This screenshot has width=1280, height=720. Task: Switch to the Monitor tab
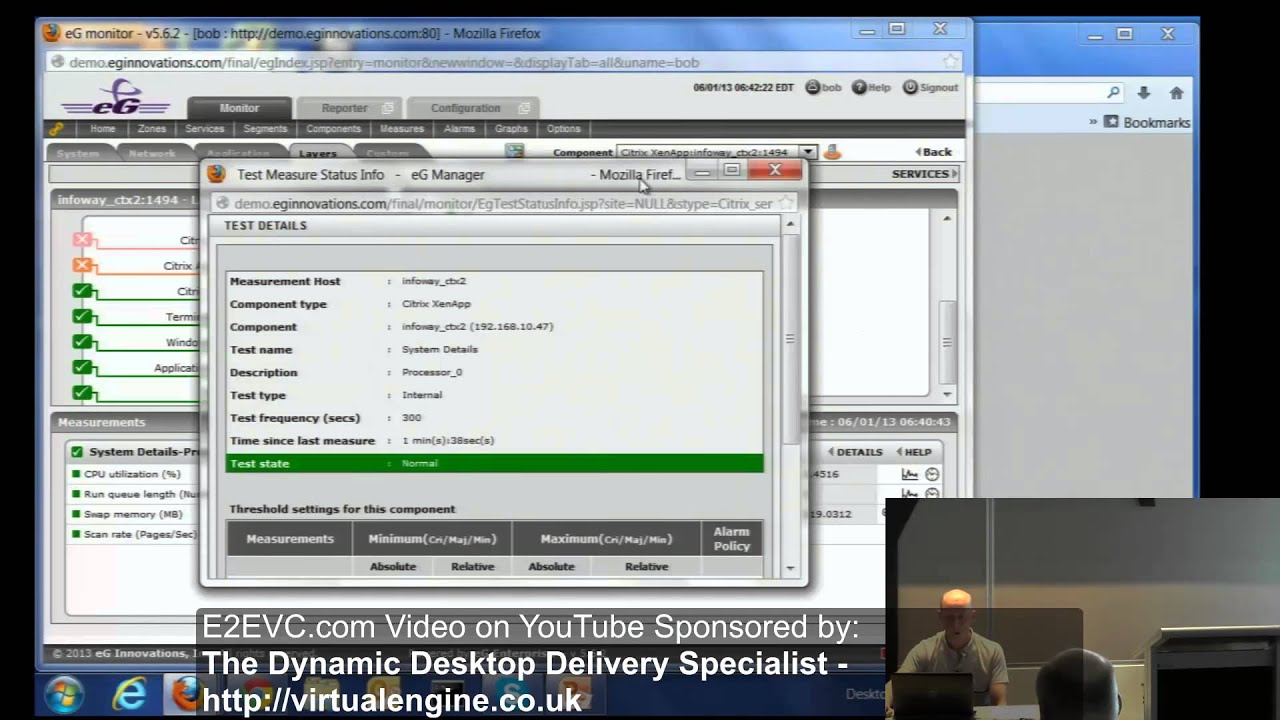pyautogui.click(x=239, y=108)
